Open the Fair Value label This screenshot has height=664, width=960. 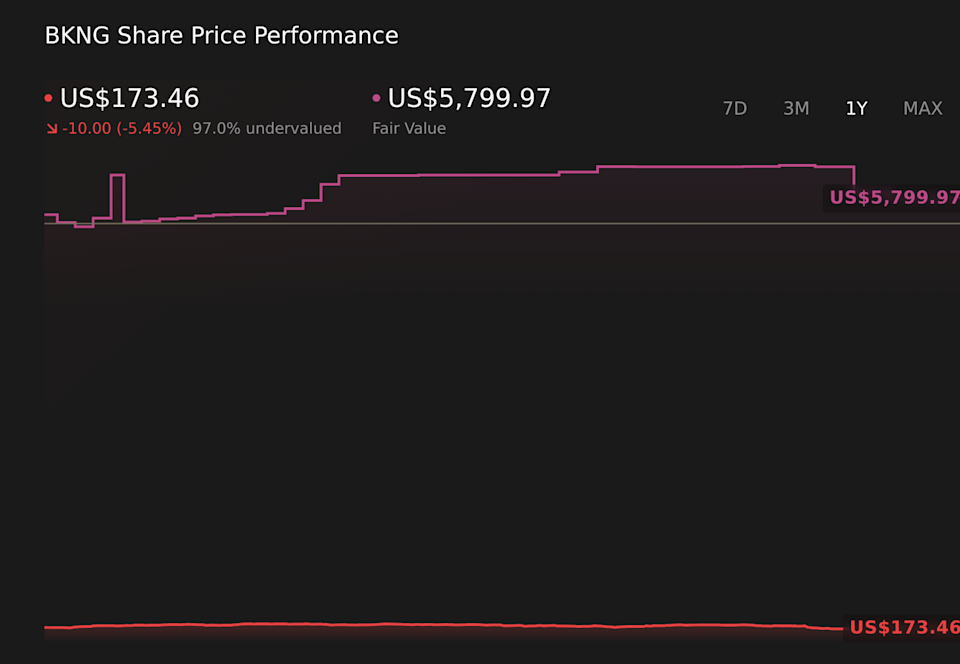pyautogui.click(x=409, y=129)
